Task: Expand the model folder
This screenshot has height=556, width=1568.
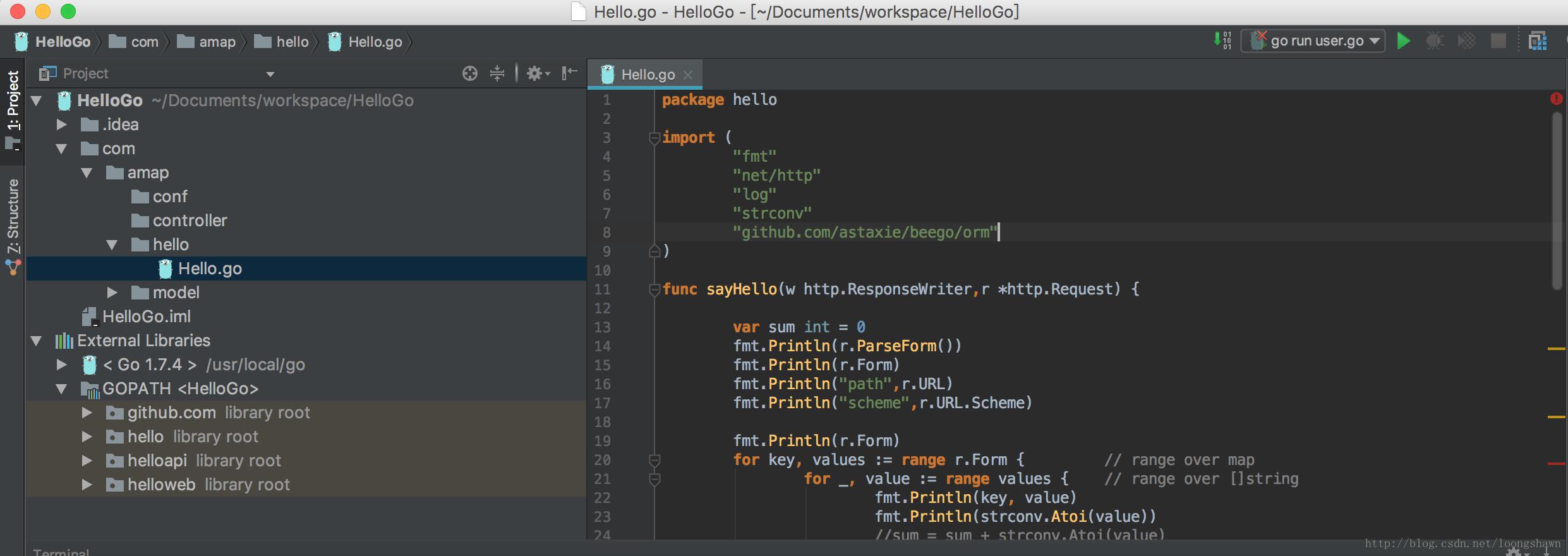Action: [x=112, y=293]
